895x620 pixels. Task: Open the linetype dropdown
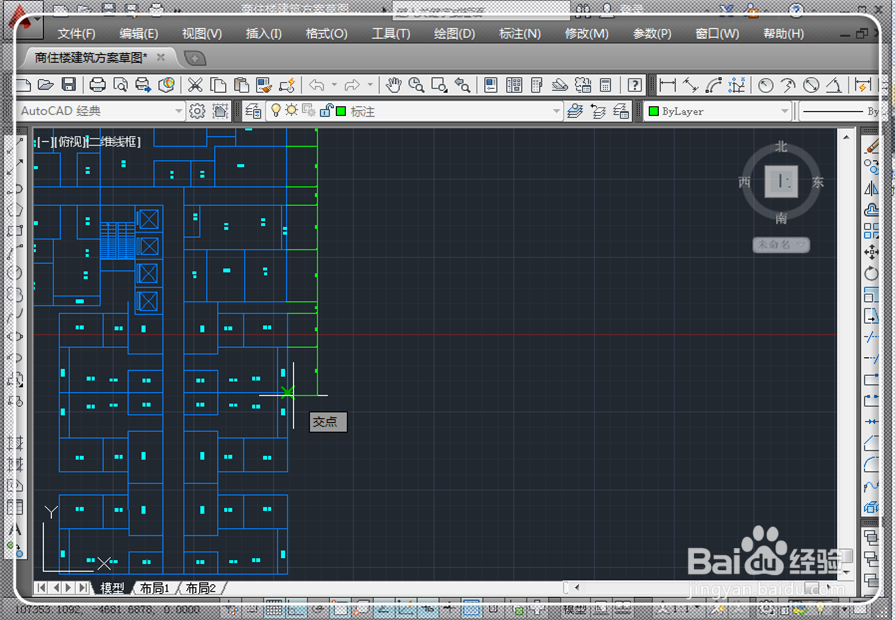[839, 111]
